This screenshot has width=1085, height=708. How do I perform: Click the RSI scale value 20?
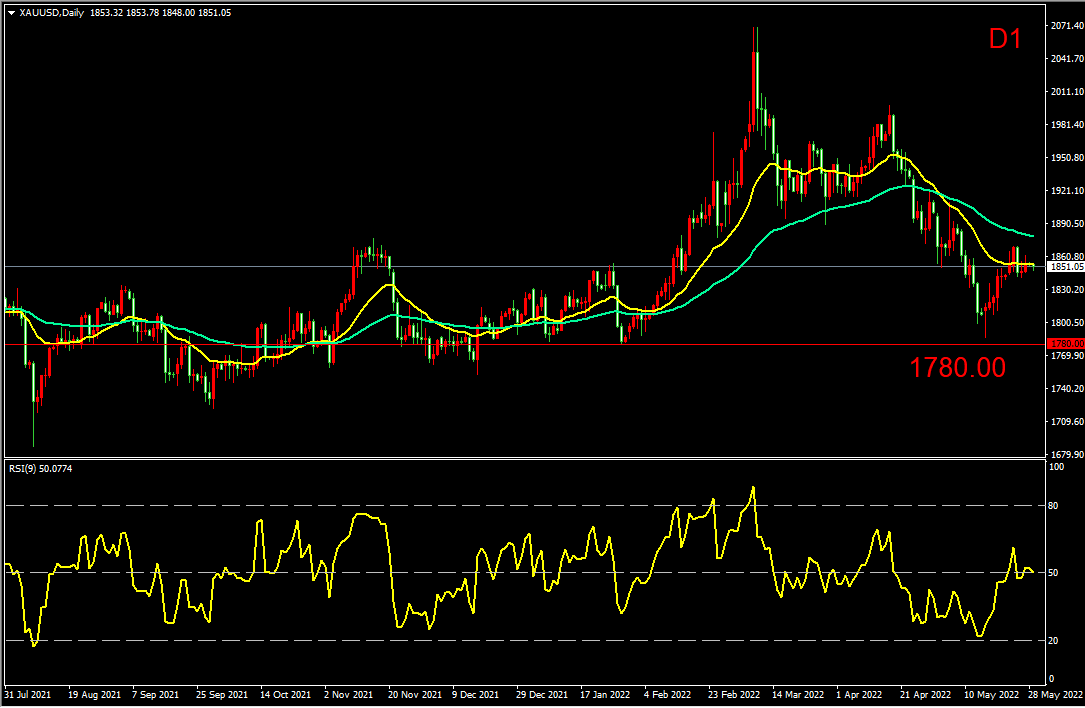(x=1053, y=641)
